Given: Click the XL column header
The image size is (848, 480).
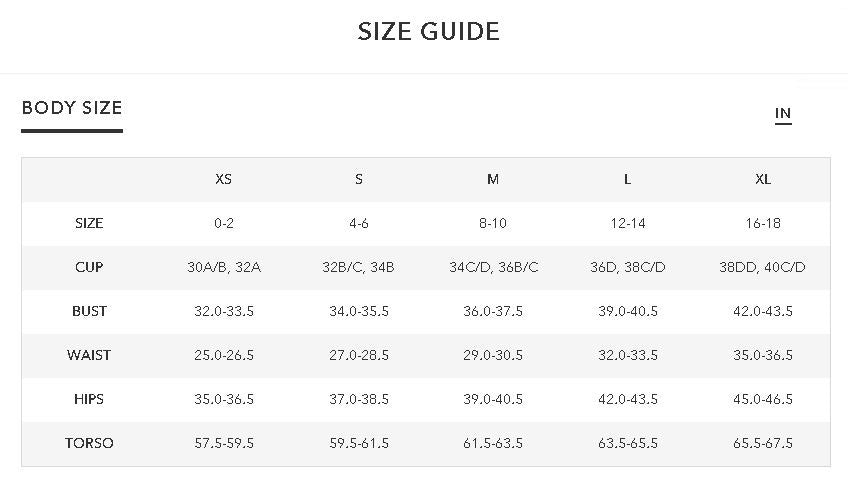Looking at the screenshot, I should coord(763,180).
